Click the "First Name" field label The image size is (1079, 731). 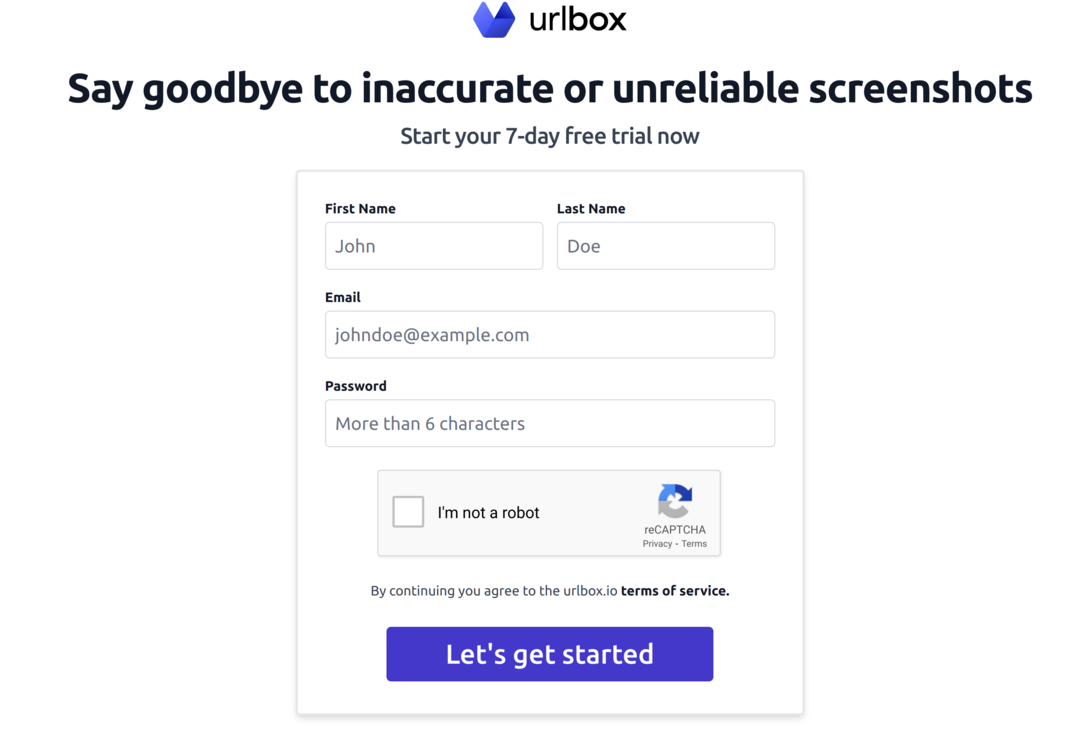360,209
